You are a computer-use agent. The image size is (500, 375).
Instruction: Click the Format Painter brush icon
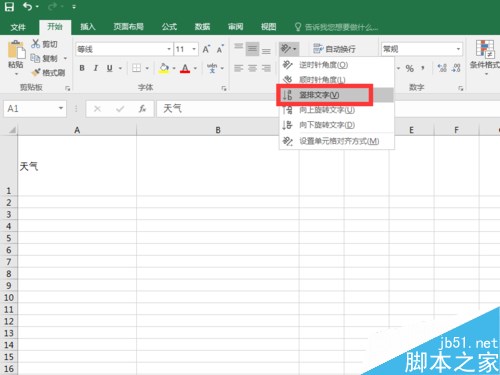click(36, 72)
